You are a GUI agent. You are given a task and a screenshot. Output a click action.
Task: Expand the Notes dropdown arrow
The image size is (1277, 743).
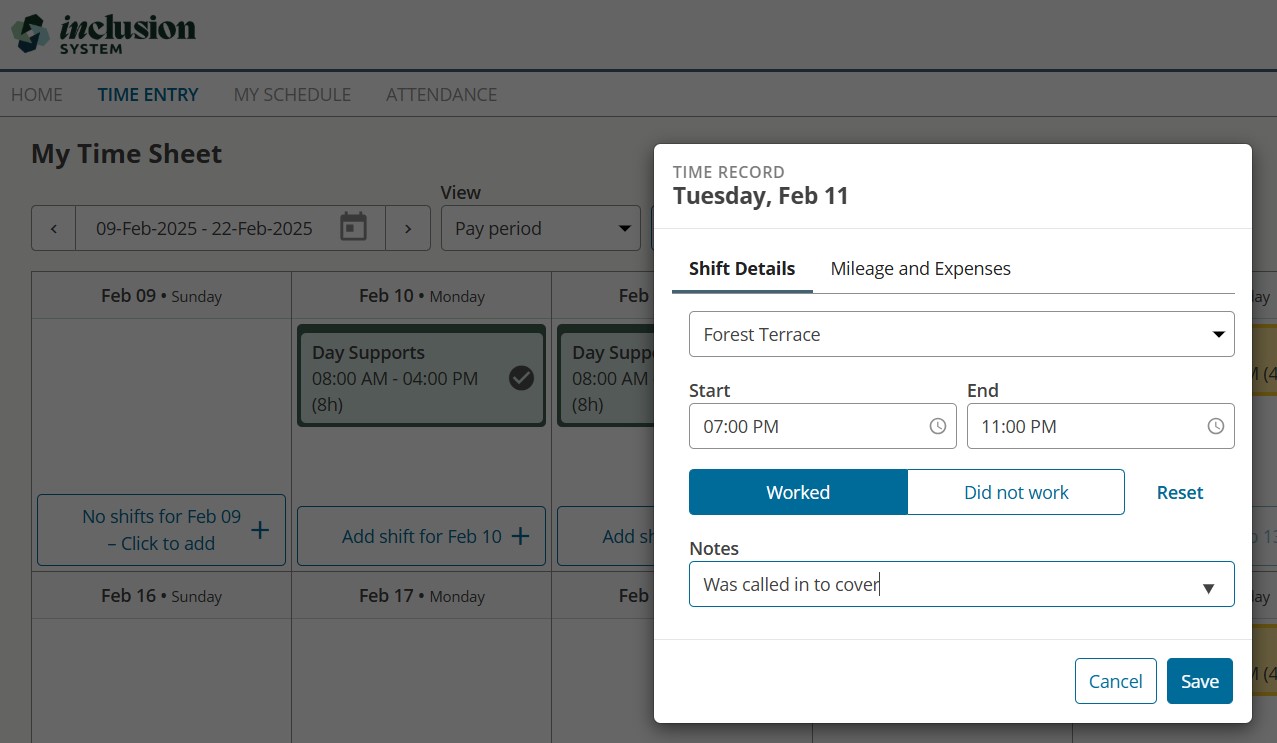1208,588
